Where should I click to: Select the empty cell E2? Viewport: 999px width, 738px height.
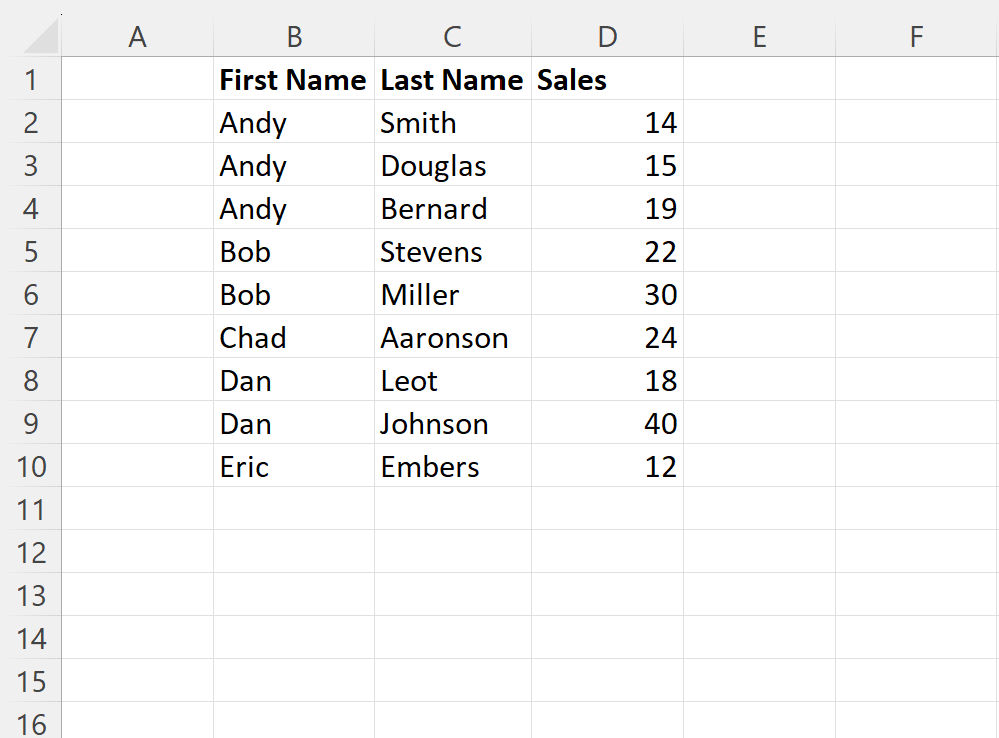pyautogui.click(x=758, y=122)
